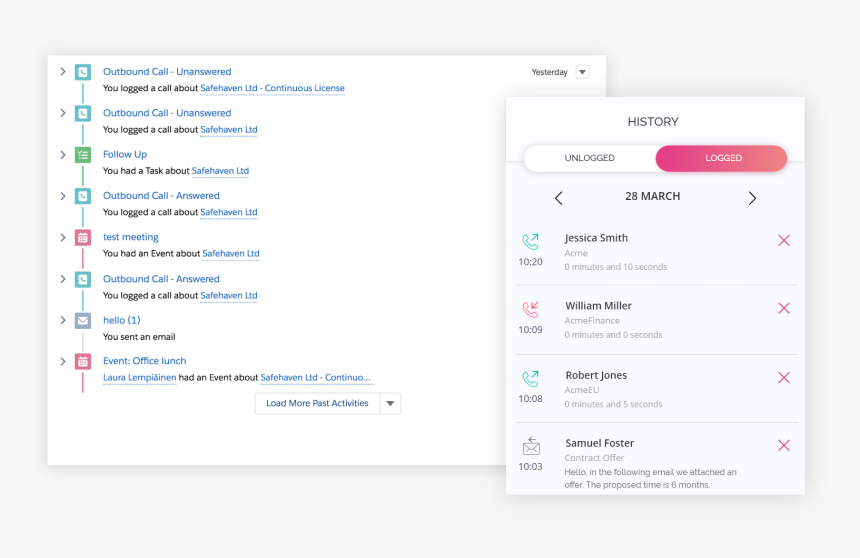Click the received email icon for Samuel Foster
The height and width of the screenshot is (558, 860).
531,446
